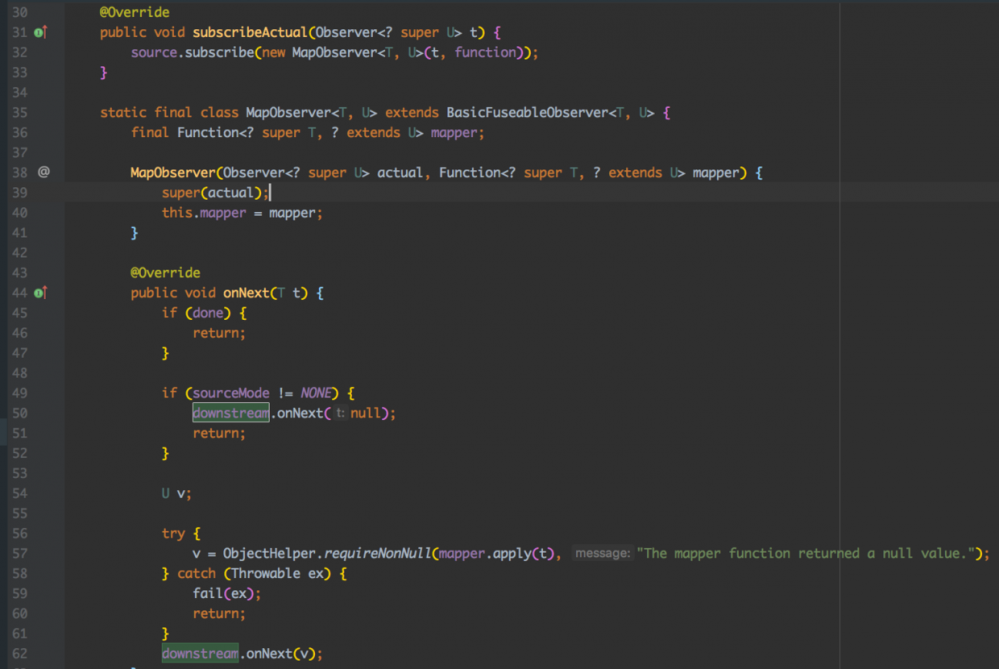Screen dimensions: 999x669
Task: Click line number 57 in the gutter
Action: click(x=19, y=553)
